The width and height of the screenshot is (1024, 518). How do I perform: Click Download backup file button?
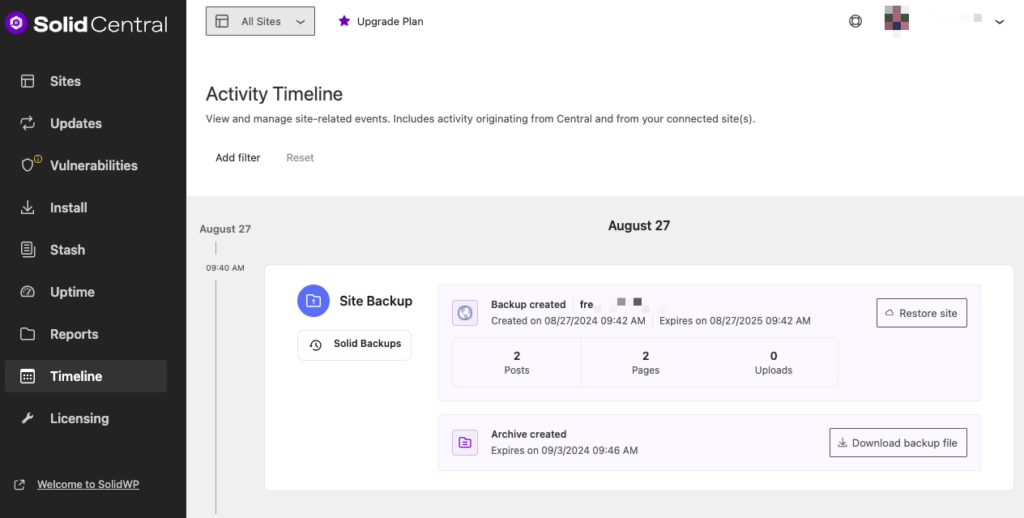tap(897, 443)
